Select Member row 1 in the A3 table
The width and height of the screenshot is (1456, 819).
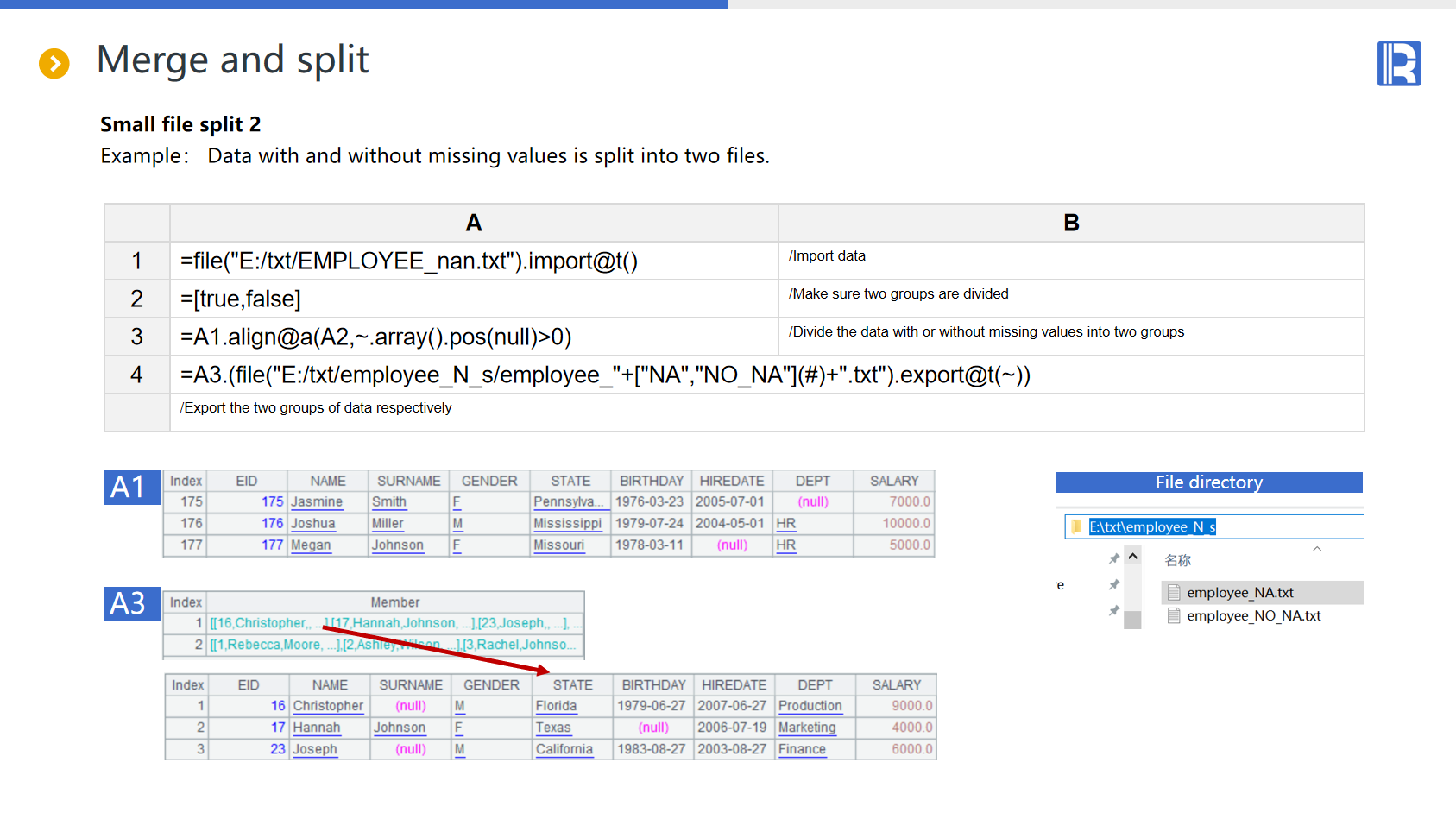(x=395, y=623)
